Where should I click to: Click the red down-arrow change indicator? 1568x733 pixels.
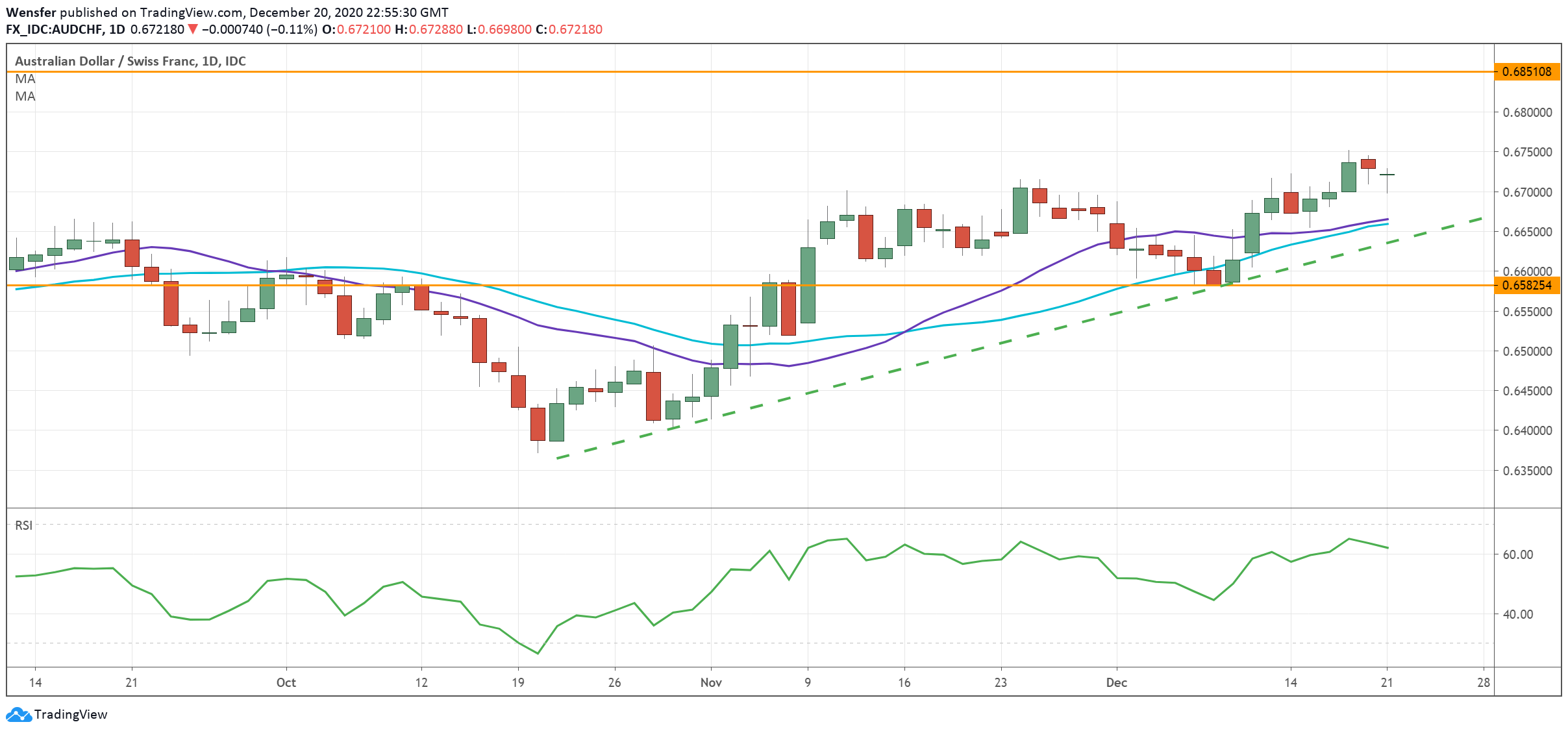[192, 29]
